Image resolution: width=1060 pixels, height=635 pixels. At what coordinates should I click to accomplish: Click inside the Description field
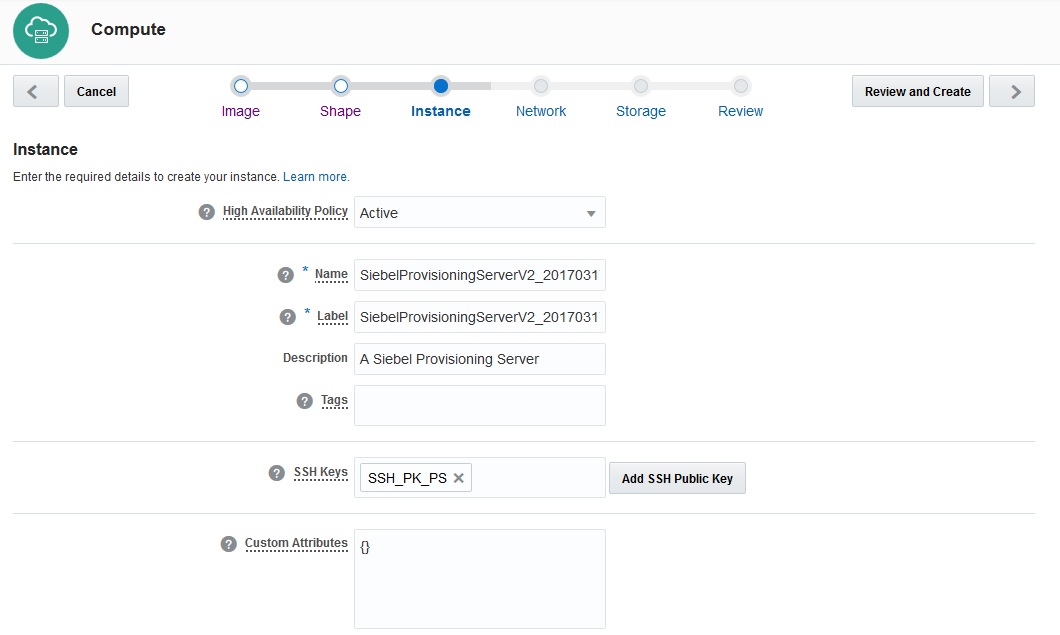(479, 358)
